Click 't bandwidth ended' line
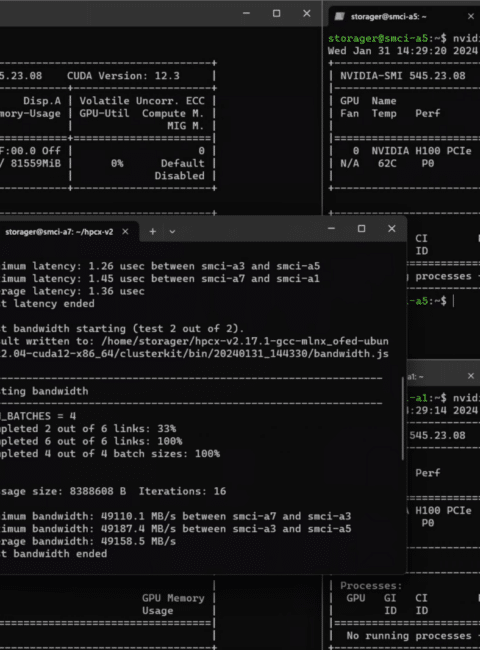The height and width of the screenshot is (650, 480). click(x=53, y=554)
